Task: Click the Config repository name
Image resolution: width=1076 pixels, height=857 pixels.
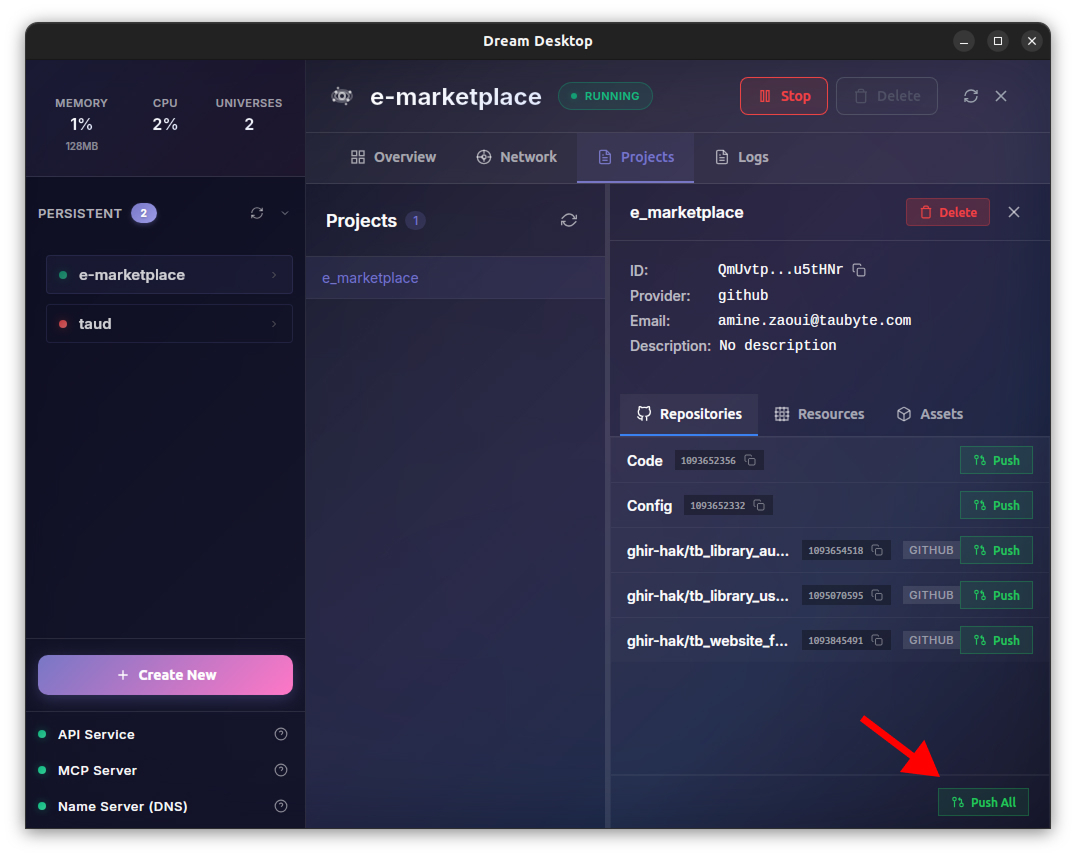Action: click(649, 506)
